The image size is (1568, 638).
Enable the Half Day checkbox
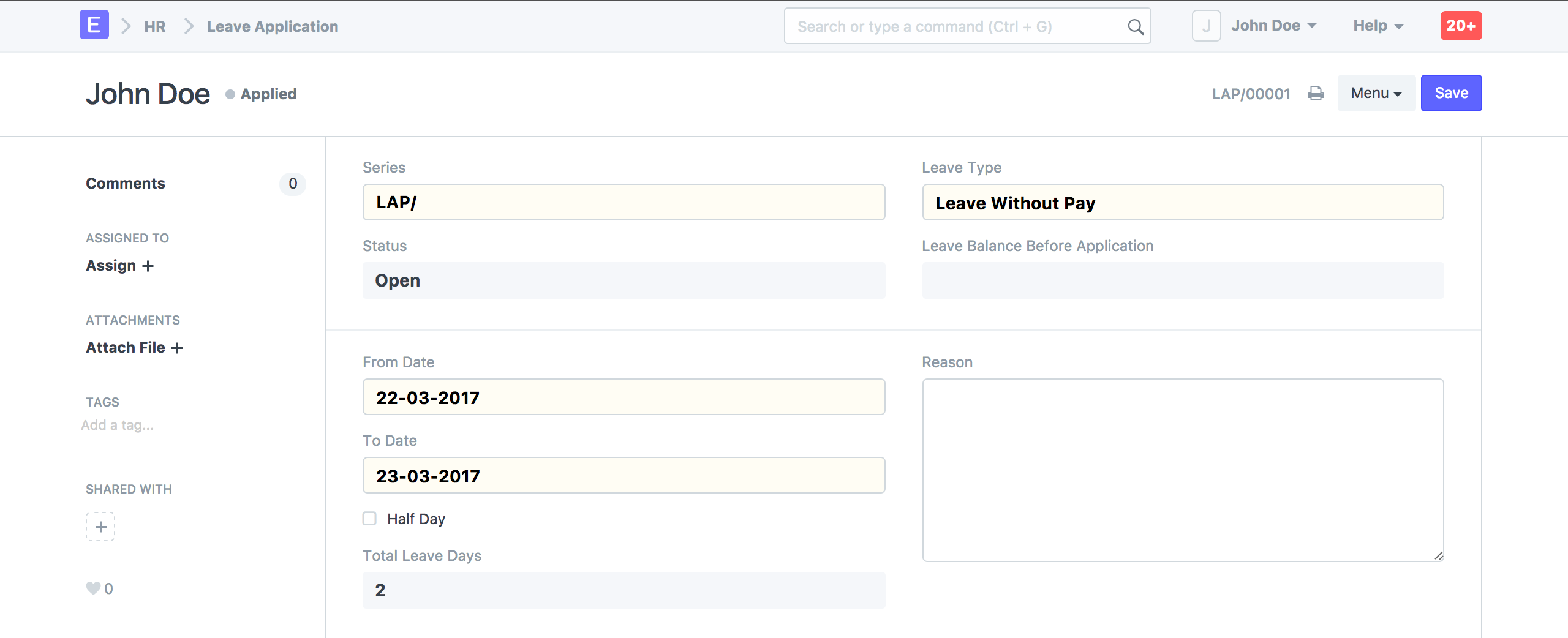click(369, 519)
